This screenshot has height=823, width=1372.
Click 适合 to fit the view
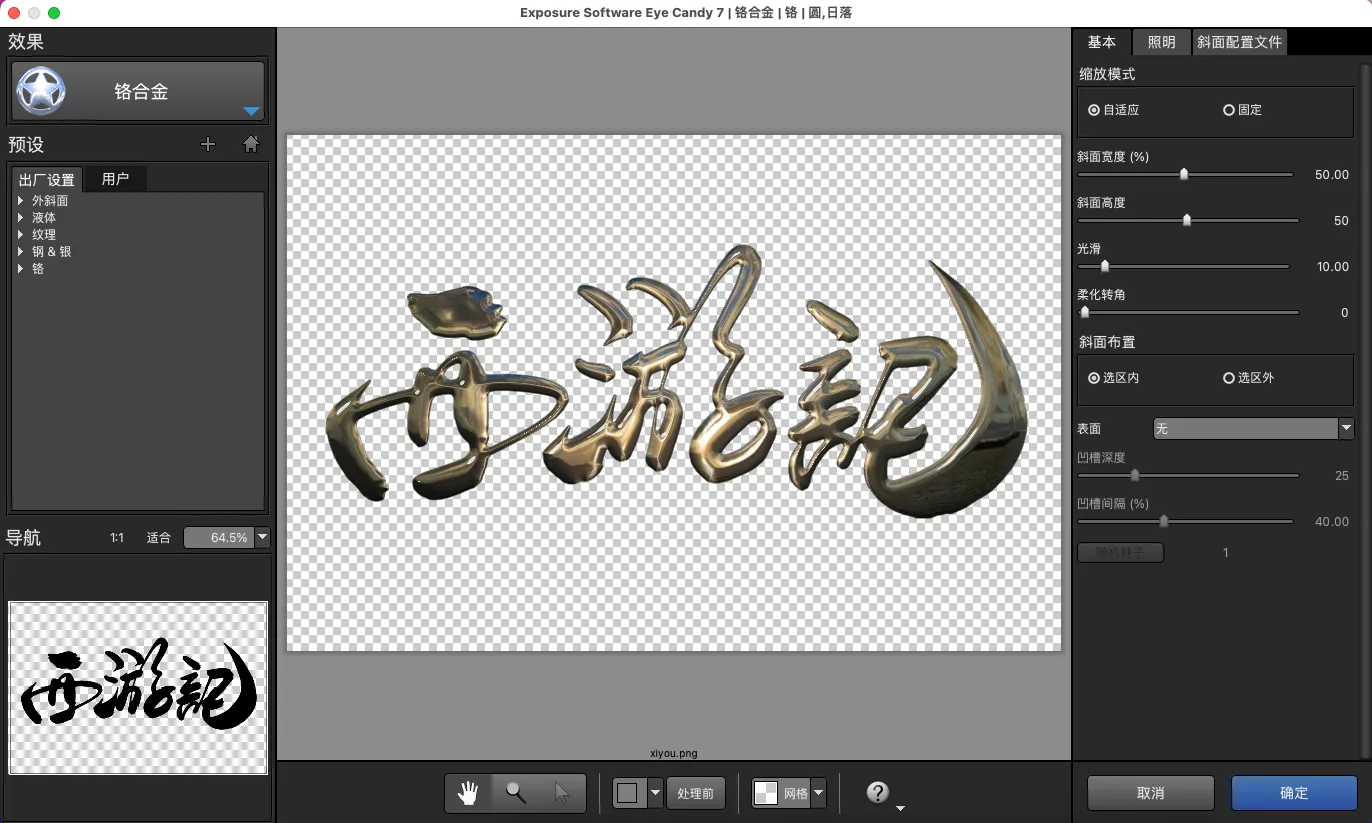click(x=159, y=538)
